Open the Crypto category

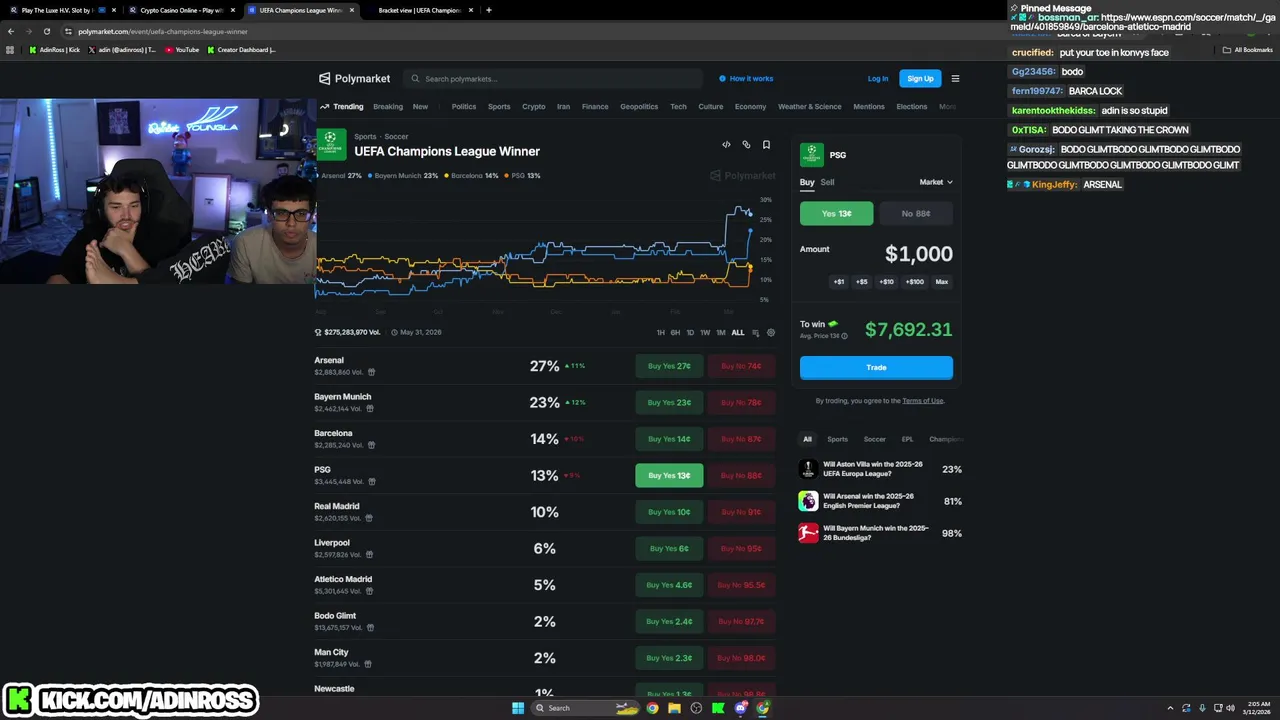(x=534, y=107)
